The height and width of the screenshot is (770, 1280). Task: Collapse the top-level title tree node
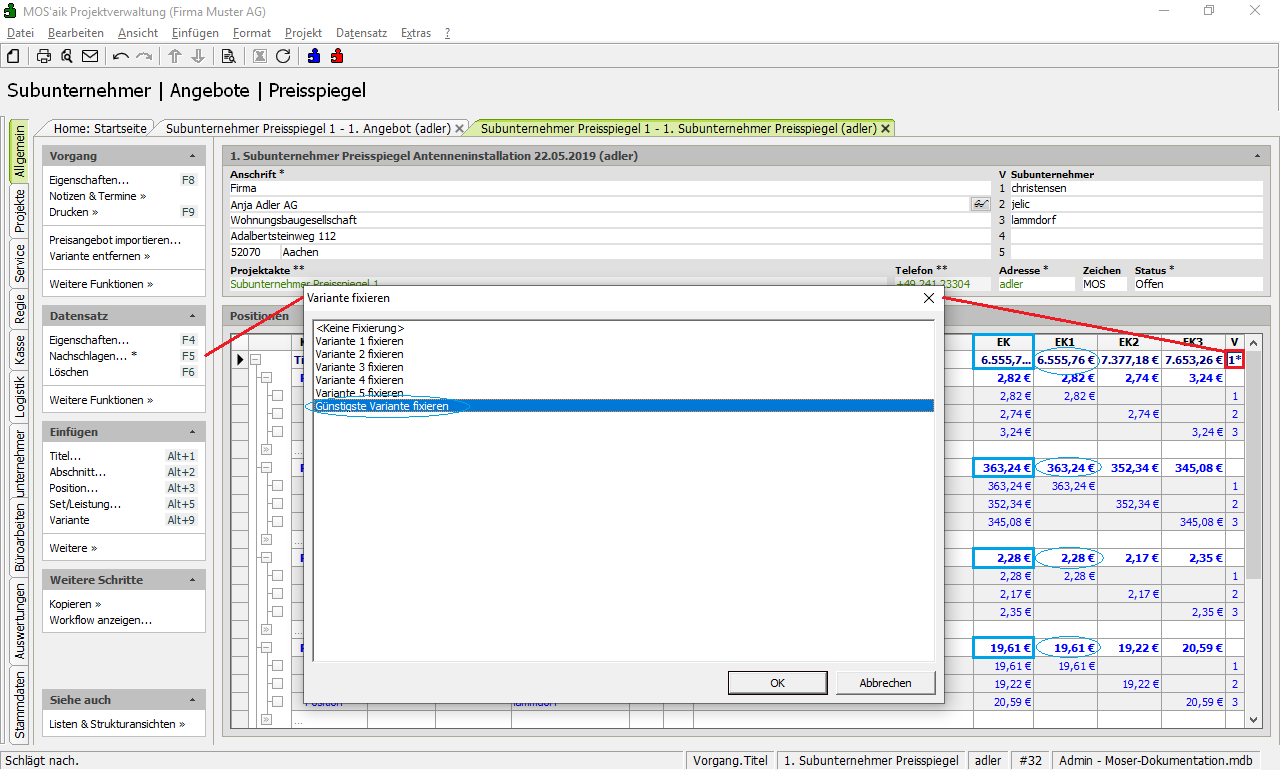point(255,360)
